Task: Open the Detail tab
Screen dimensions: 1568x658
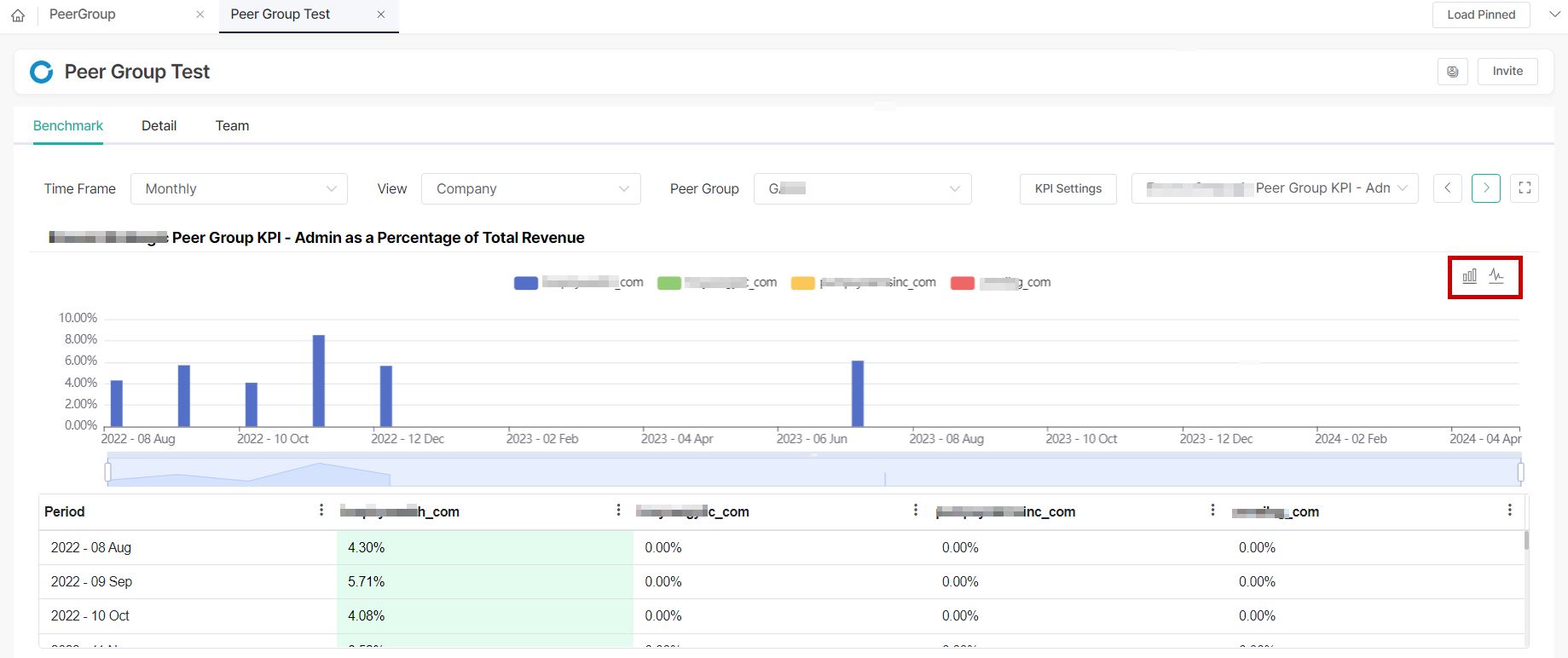Action: [159, 126]
